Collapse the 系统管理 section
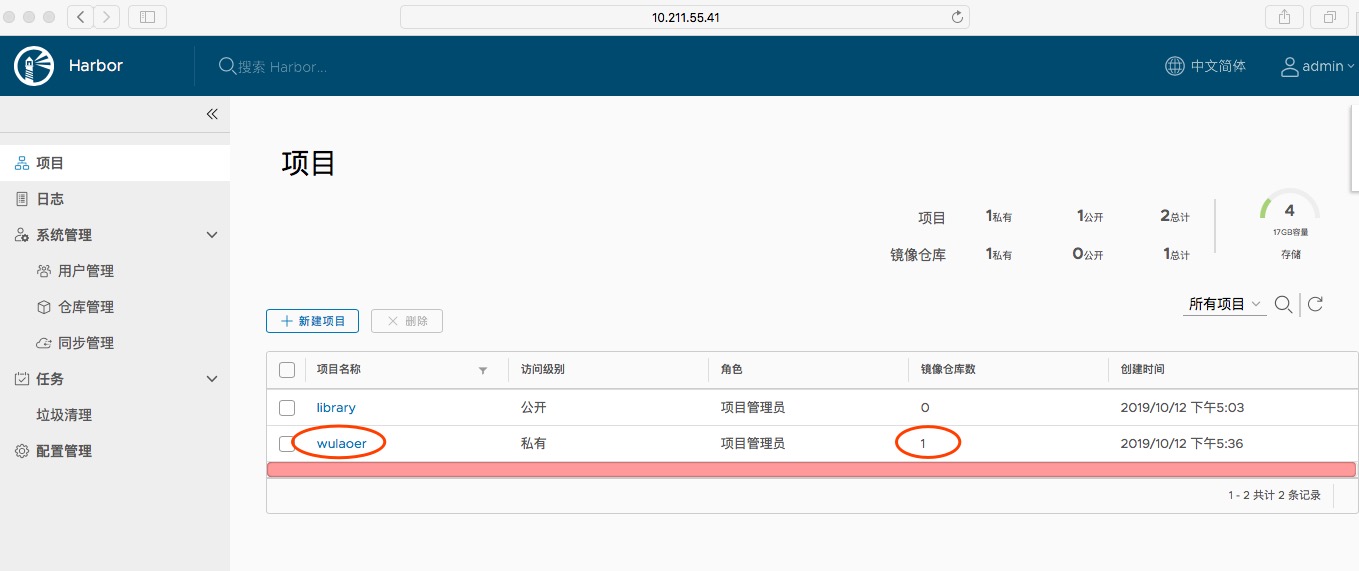This screenshot has height=571, width=1359. (x=211, y=235)
